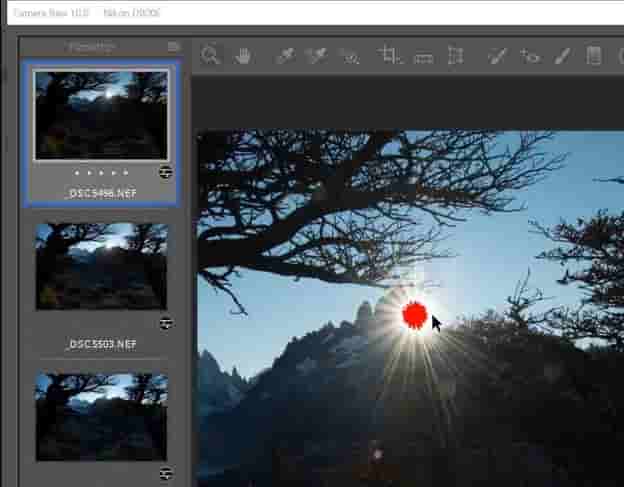Select the Crop tool
The height and width of the screenshot is (487, 624).
click(x=389, y=56)
